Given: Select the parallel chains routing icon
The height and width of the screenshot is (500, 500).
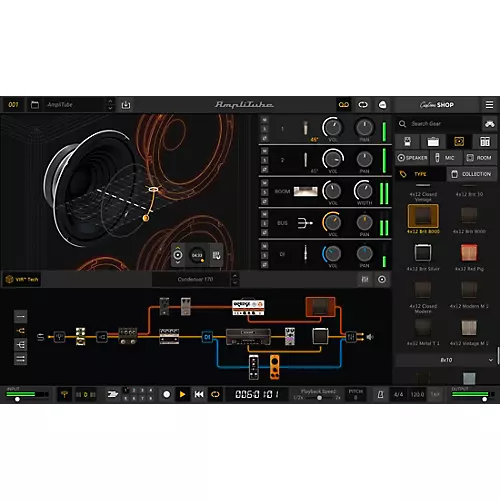Looking at the screenshot, I should (20, 359).
